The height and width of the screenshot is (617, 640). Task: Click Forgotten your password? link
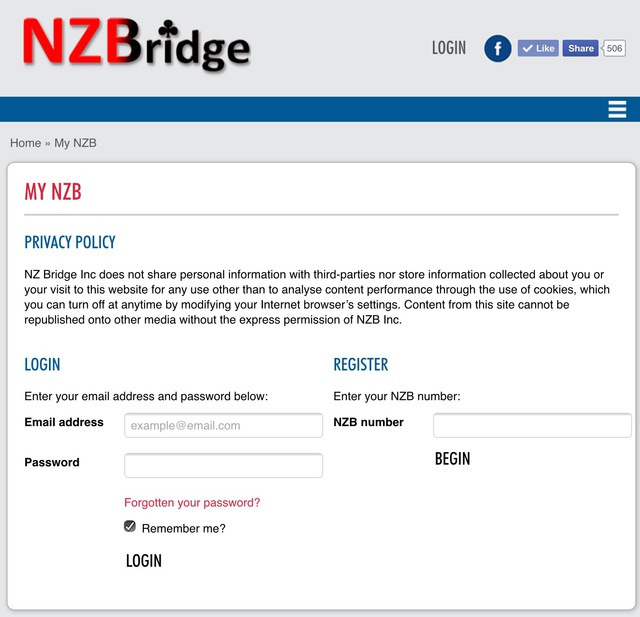pos(192,502)
